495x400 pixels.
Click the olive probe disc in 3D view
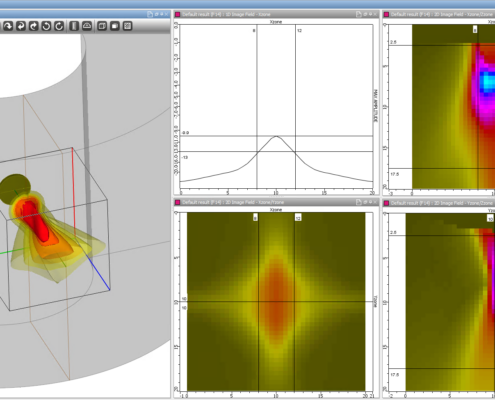14,189
